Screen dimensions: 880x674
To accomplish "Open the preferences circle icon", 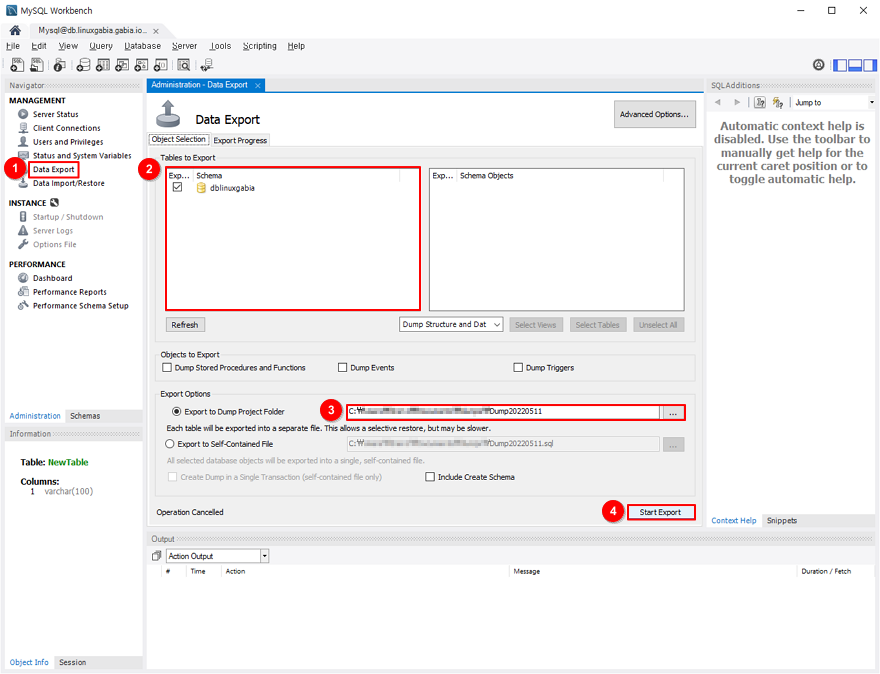I will coord(819,65).
